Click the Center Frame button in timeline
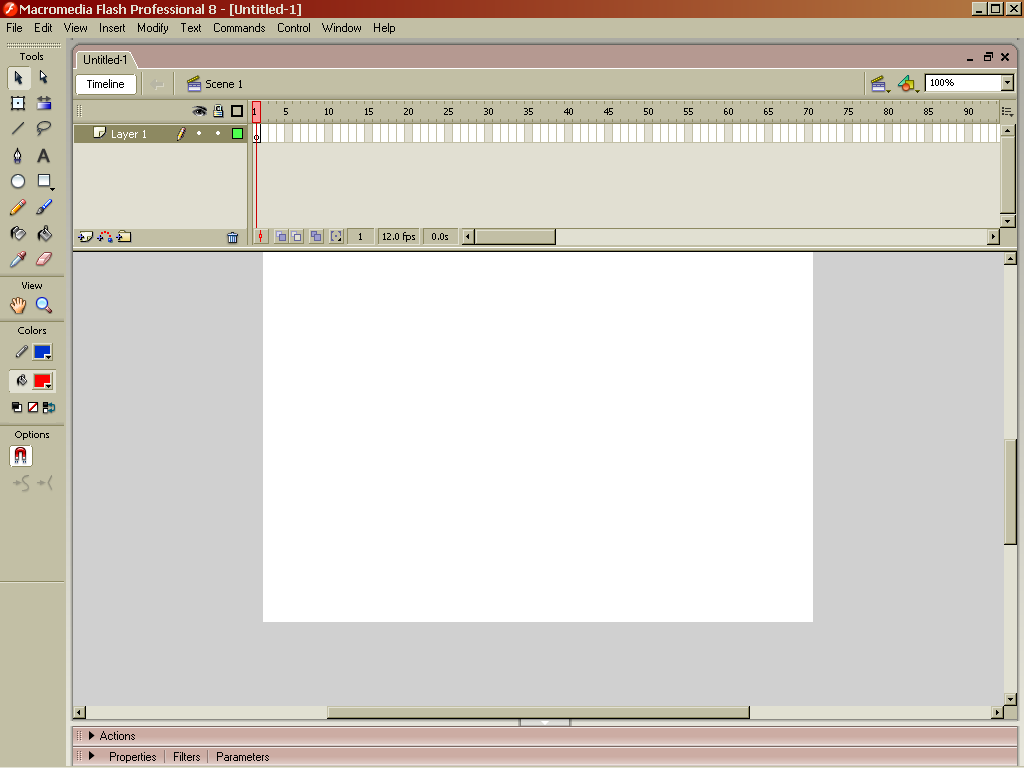The height and width of the screenshot is (768, 1024). (x=261, y=236)
